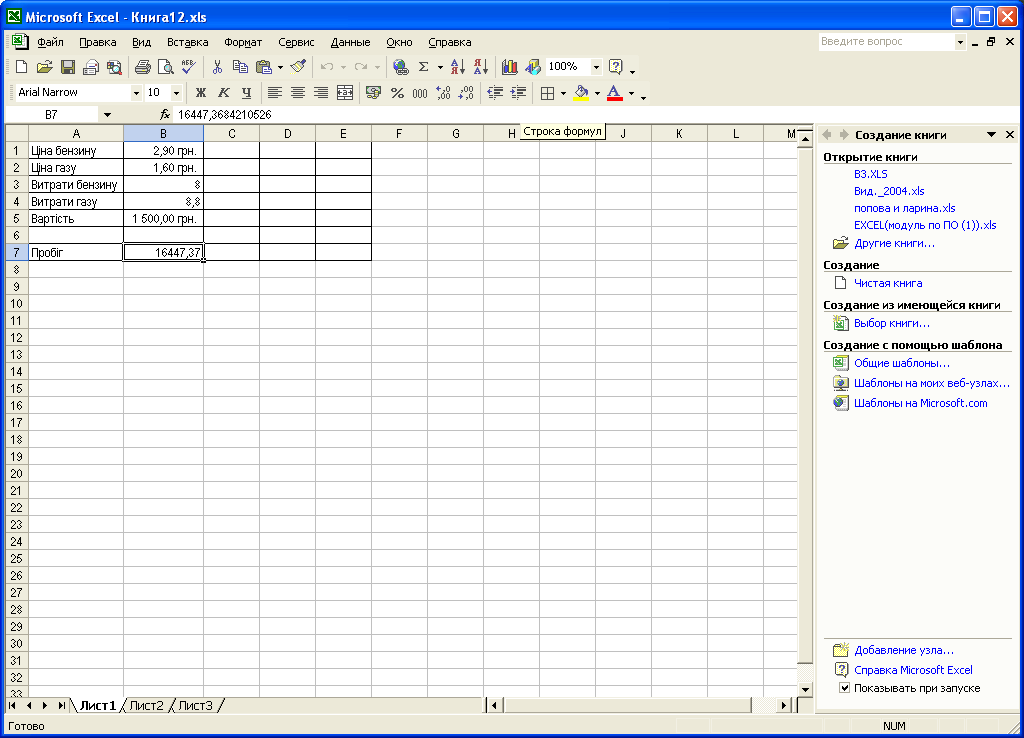Click the Borders icon
Screen dimensions: 1024x738
pyautogui.click(x=547, y=93)
